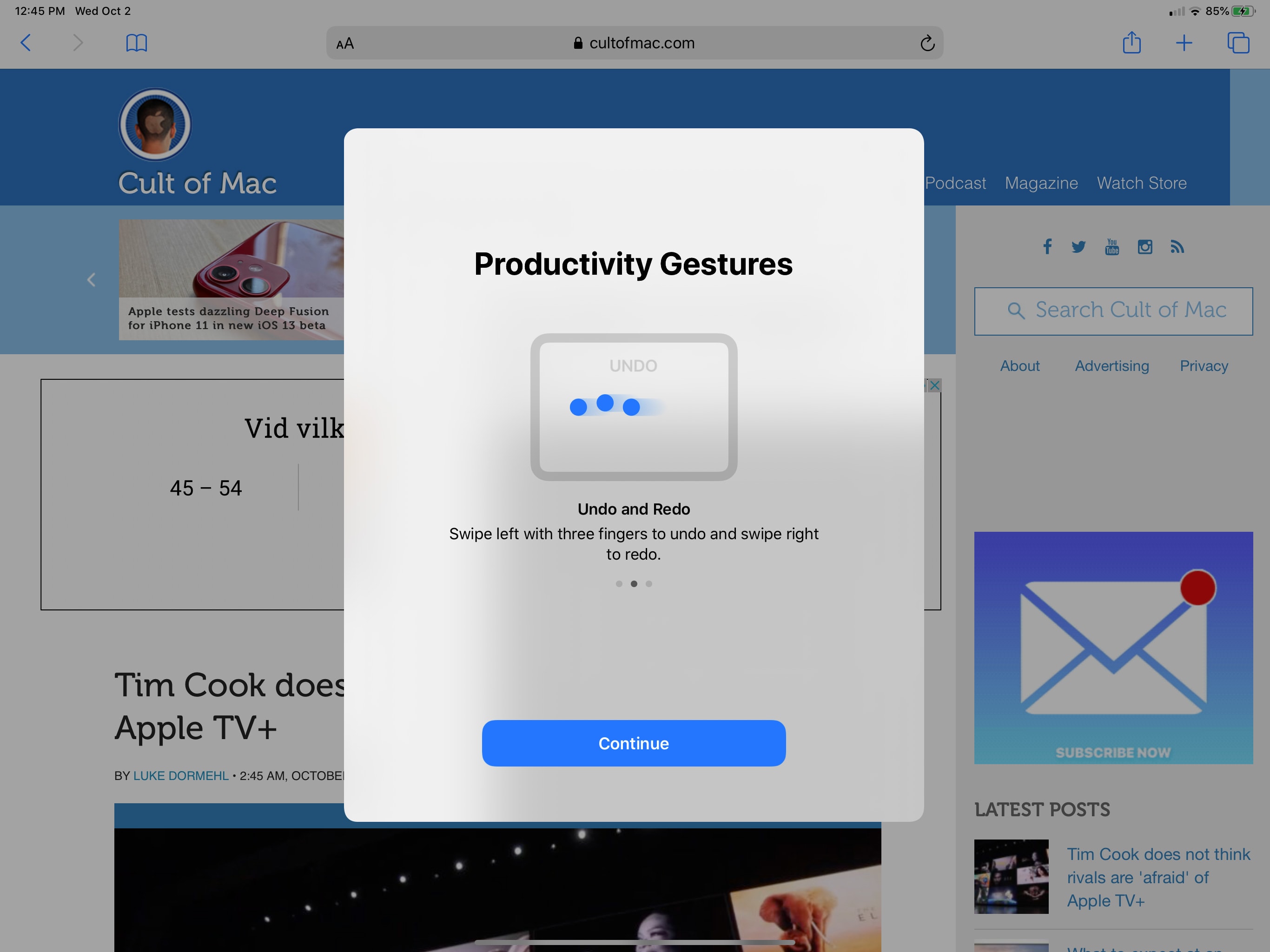
Task: Tap the Safari back arrow
Action: 26,42
